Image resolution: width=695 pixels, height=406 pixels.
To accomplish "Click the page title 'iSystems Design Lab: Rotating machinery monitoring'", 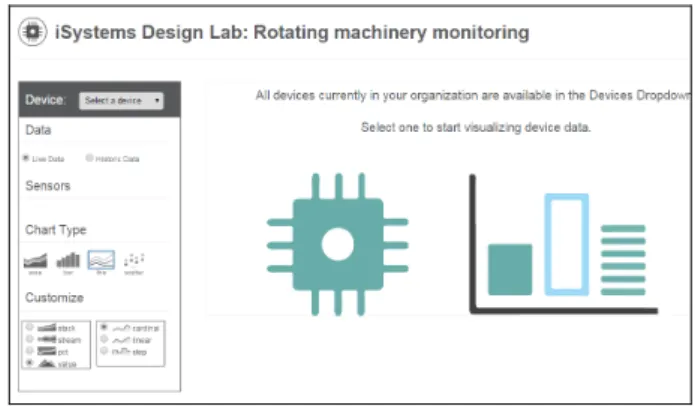I will tap(292, 32).
